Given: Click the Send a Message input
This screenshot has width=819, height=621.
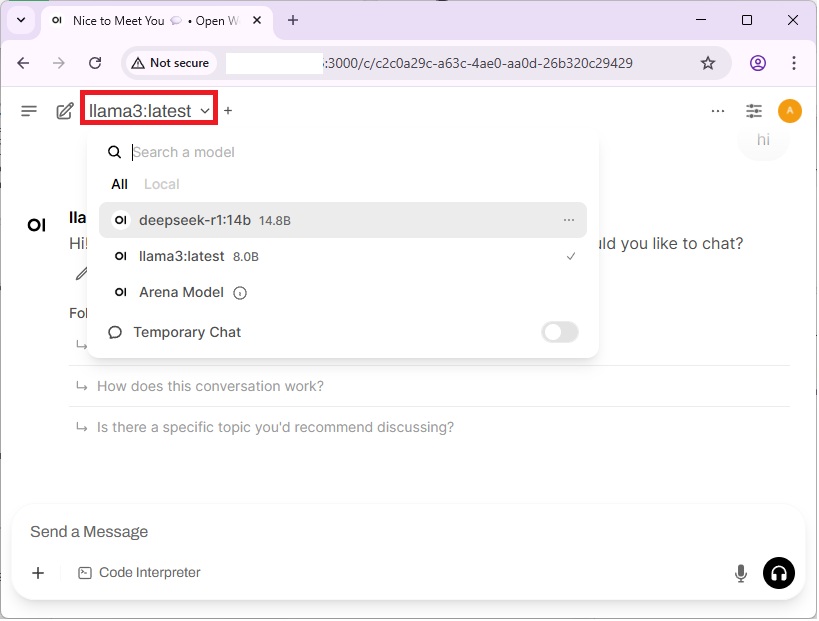Looking at the screenshot, I should coord(407,532).
